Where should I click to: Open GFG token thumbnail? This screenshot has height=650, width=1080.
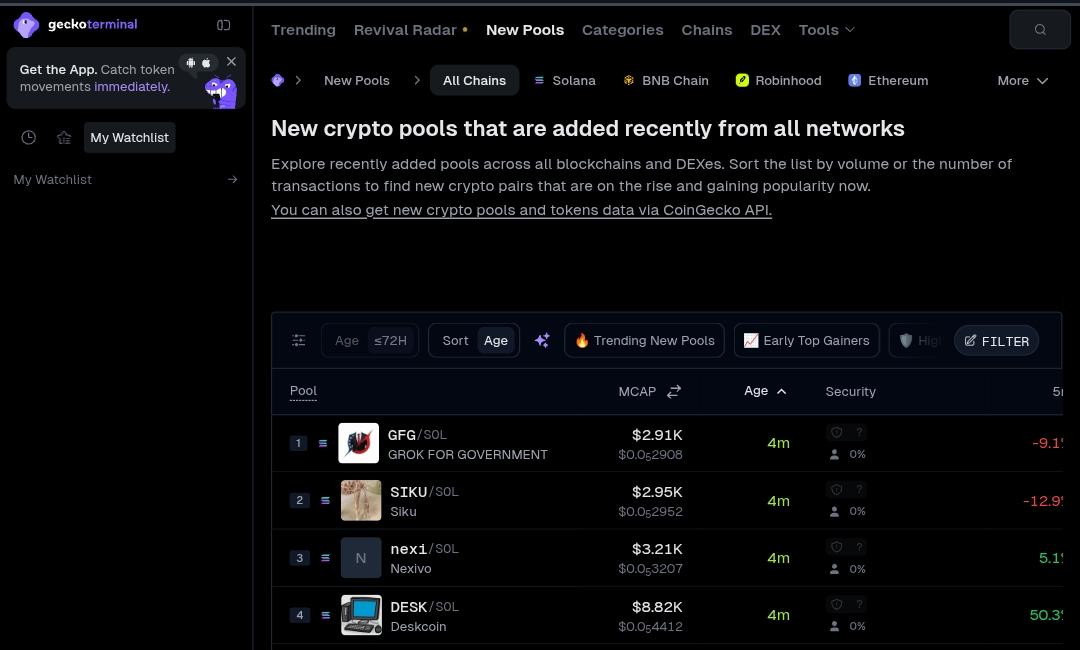(x=358, y=443)
